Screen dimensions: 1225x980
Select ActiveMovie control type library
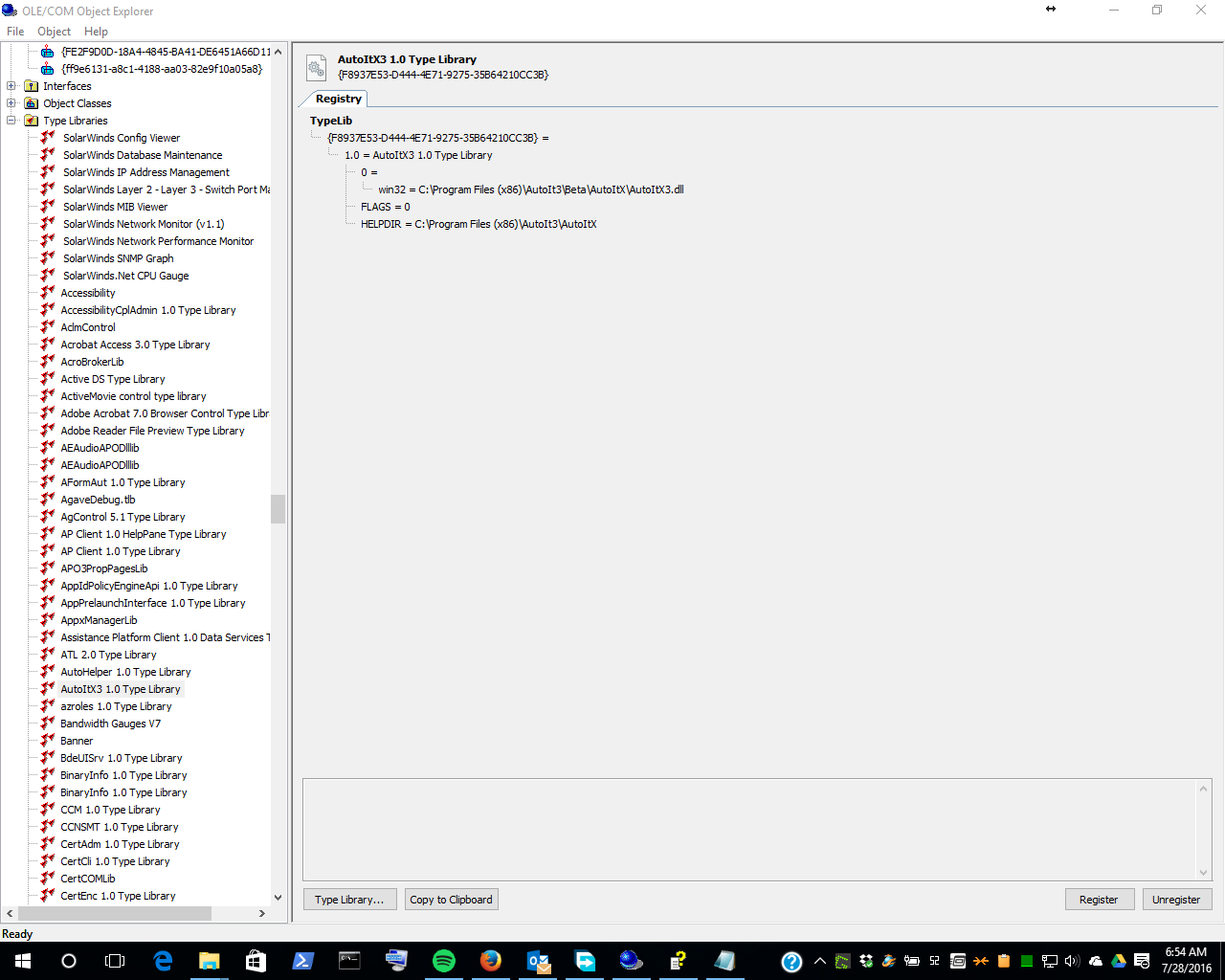pyautogui.click(x=133, y=396)
